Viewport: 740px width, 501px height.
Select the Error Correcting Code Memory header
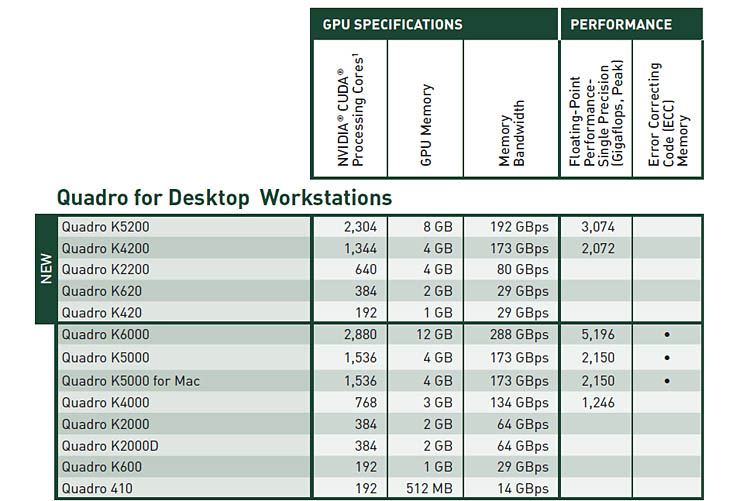click(669, 114)
